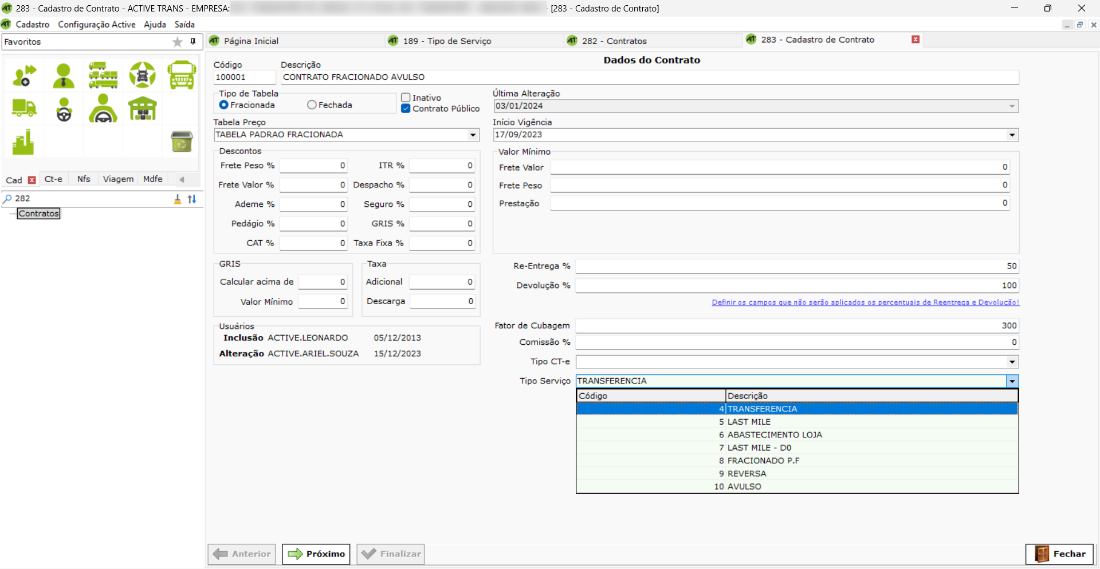Screen dimensions: 1100x569
Task: Open the front-view bus favorite icon
Action: pyautogui.click(x=182, y=75)
